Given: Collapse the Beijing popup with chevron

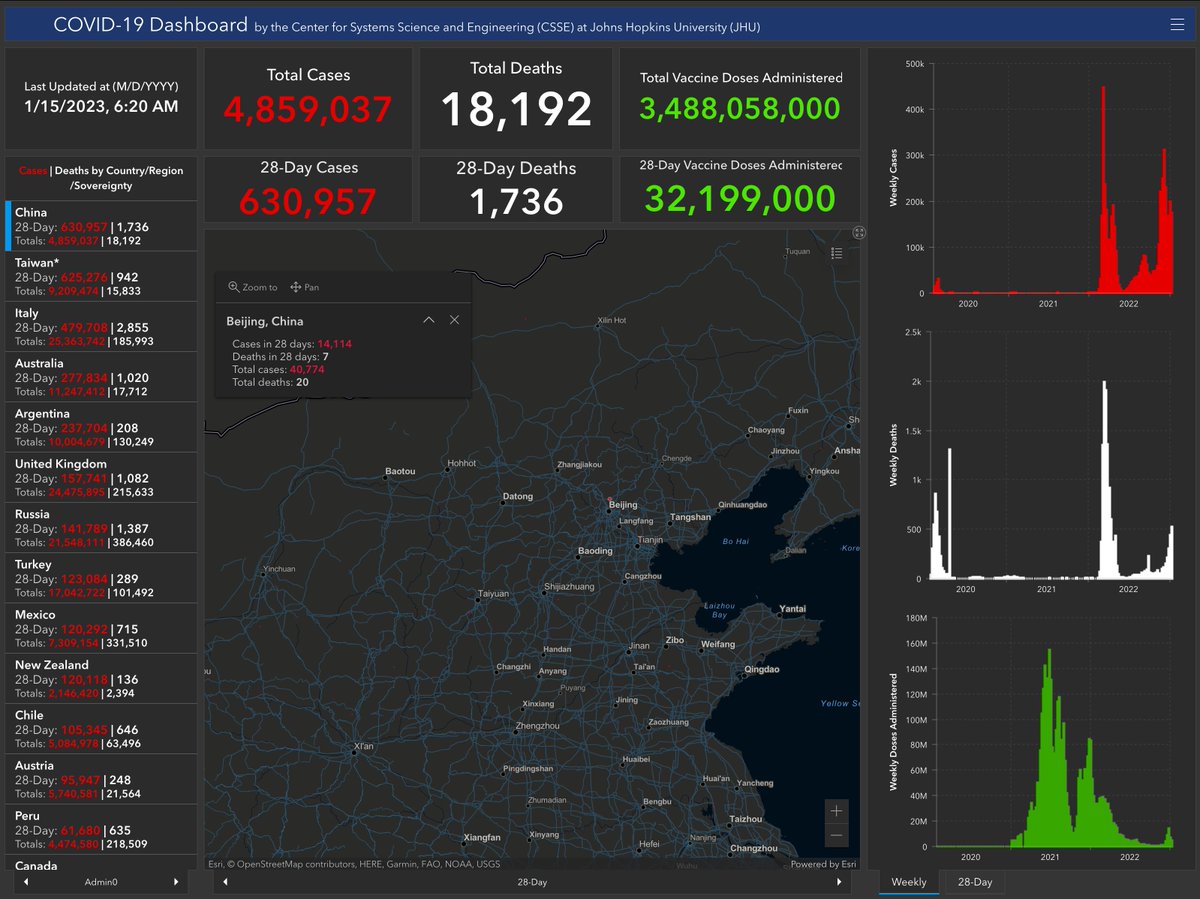Looking at the screenshot, I should [428, 320].
